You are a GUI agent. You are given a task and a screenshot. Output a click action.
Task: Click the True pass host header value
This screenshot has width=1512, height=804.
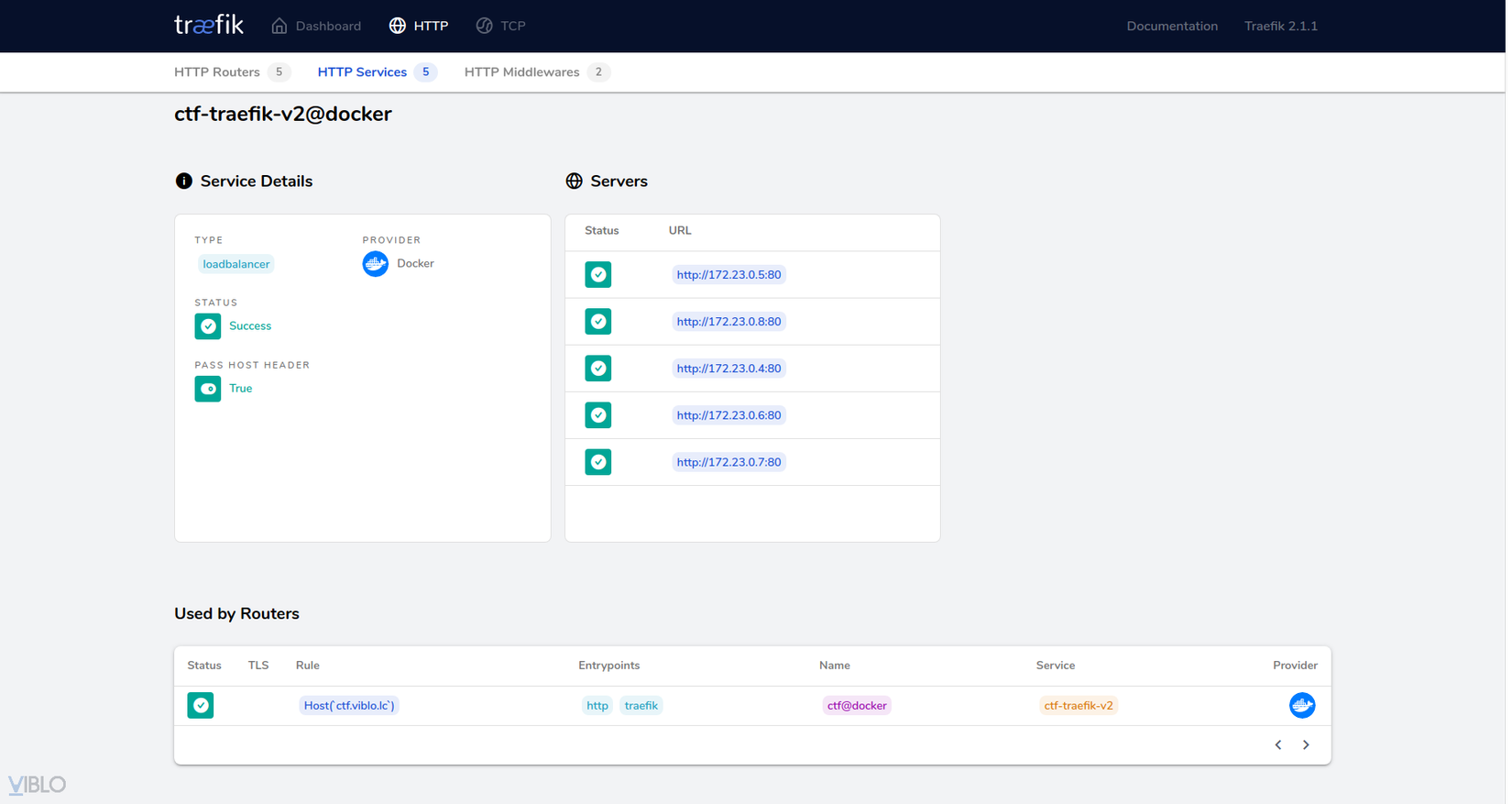(241, 389)
